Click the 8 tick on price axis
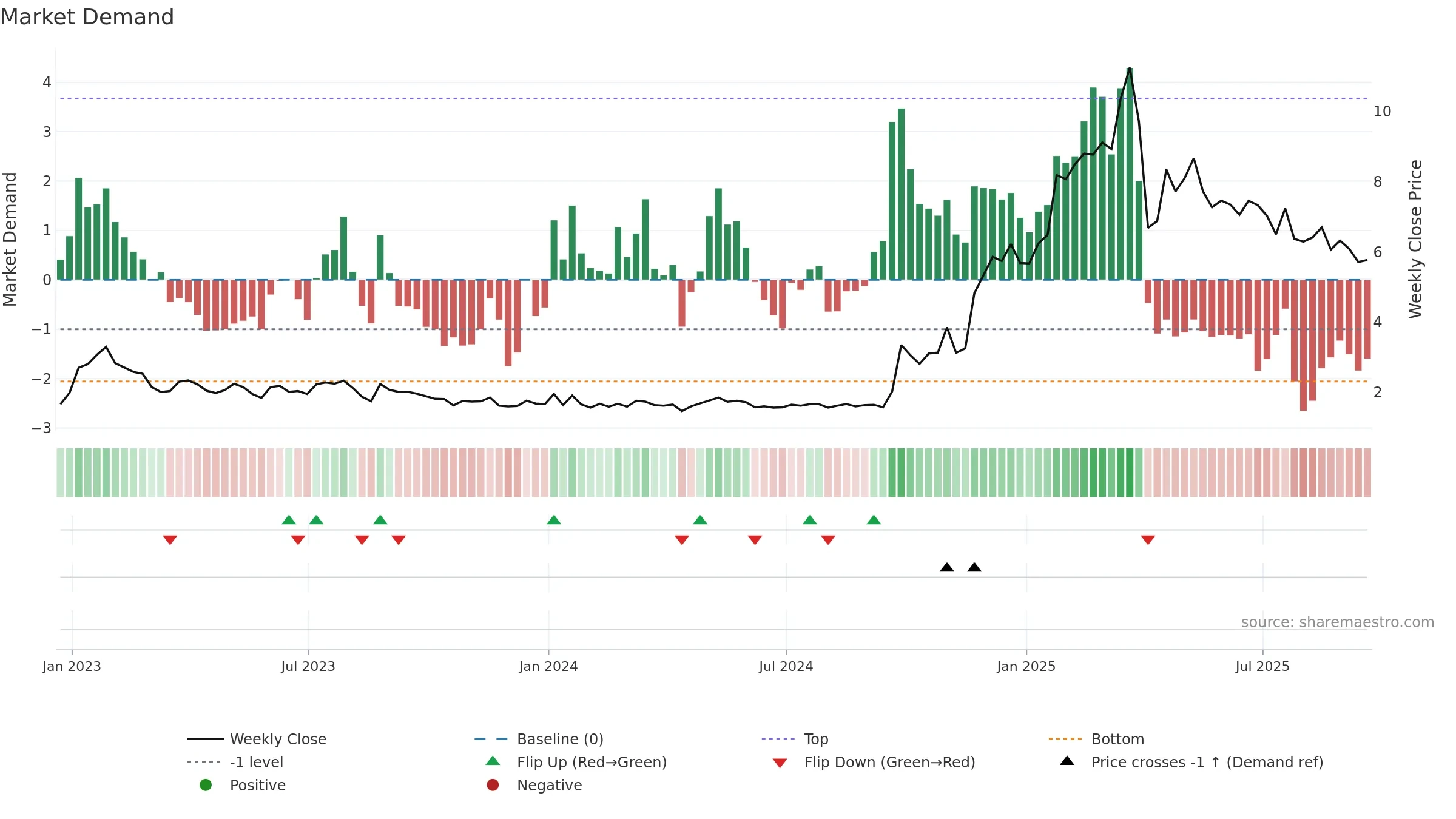Viewport: 1456px width, 819px height. tap(1378, 182)
